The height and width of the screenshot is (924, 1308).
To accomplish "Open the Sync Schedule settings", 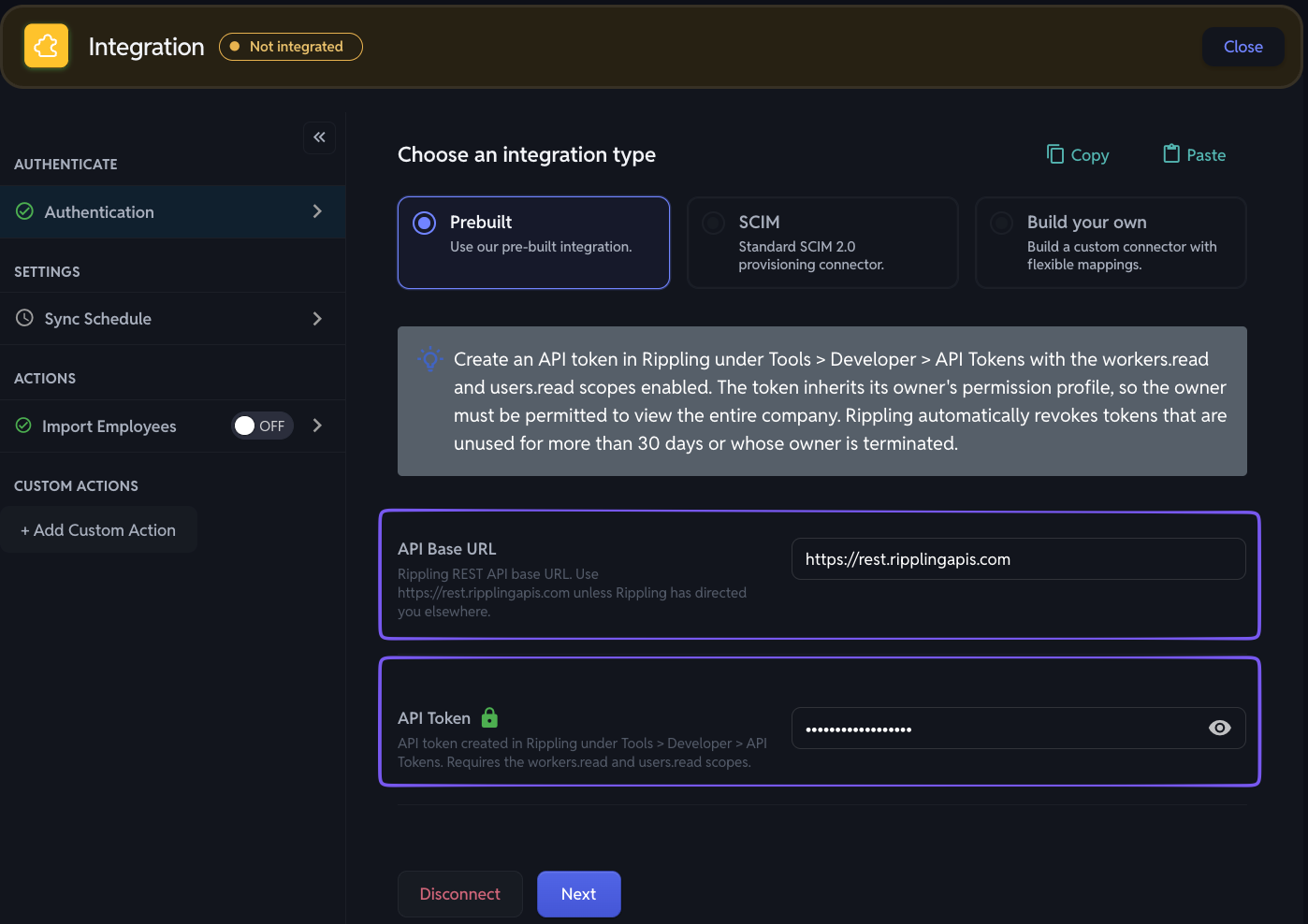I will (172, 318).
